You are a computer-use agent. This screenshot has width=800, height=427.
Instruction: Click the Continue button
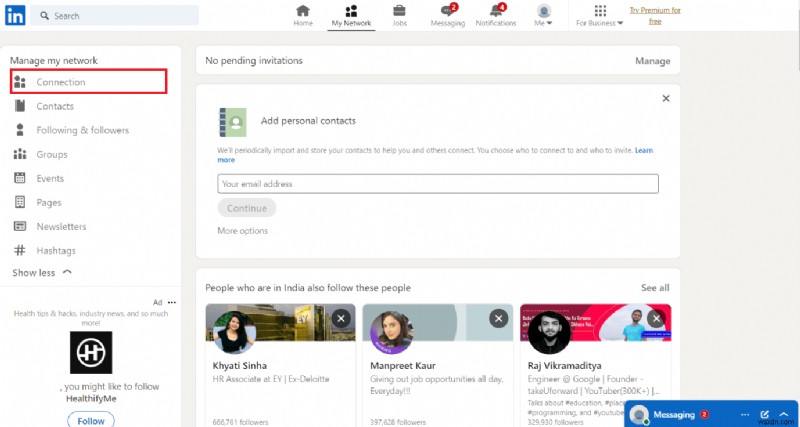tap(247, 208)
